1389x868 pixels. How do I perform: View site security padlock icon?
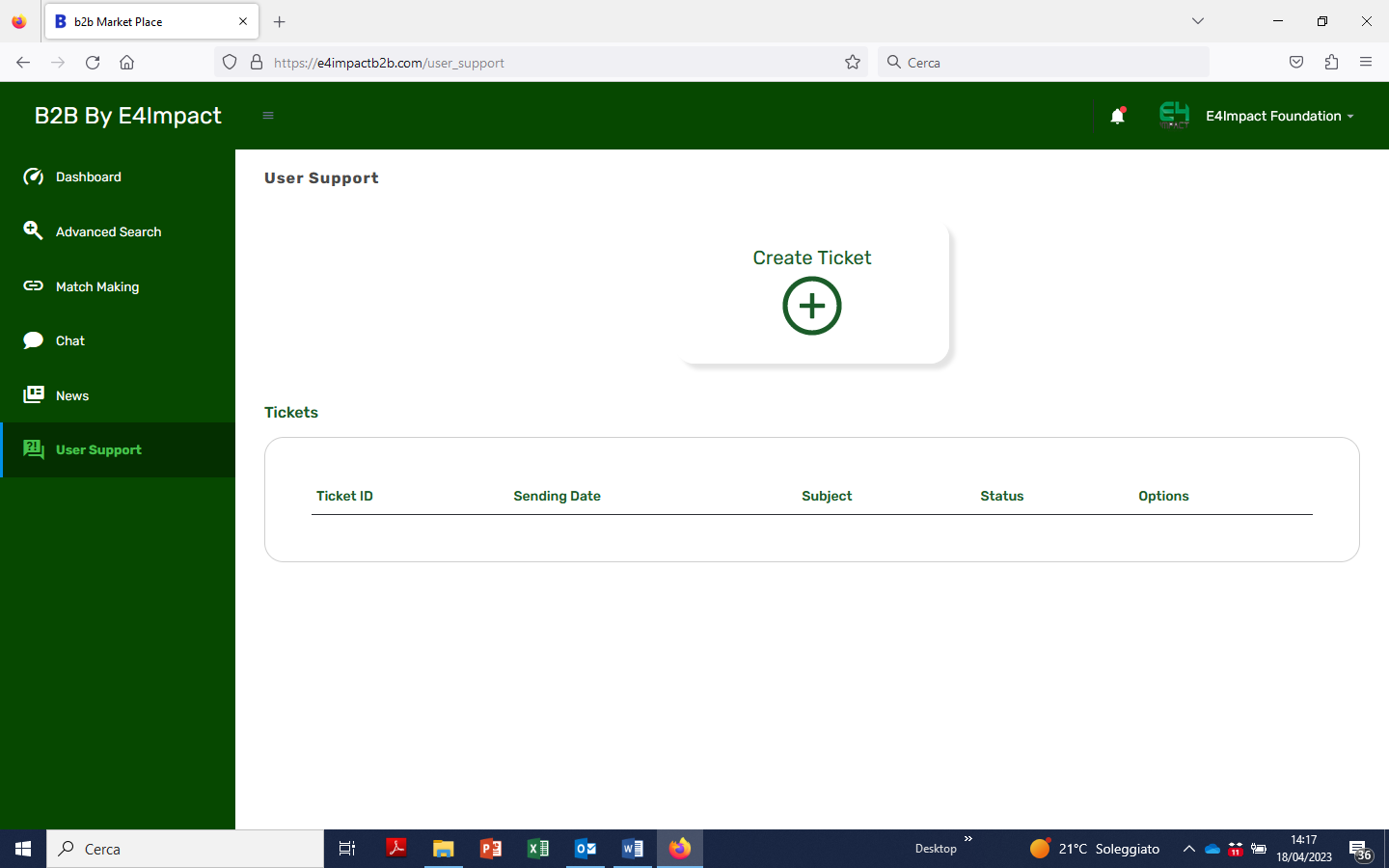tap(257, 63)
